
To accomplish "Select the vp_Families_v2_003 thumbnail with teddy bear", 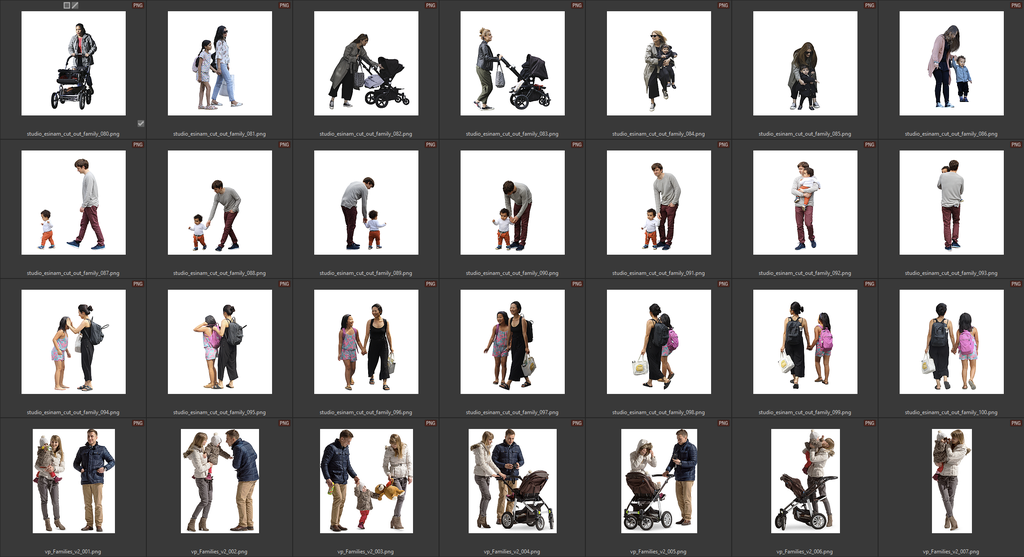I will click(366, 481).
